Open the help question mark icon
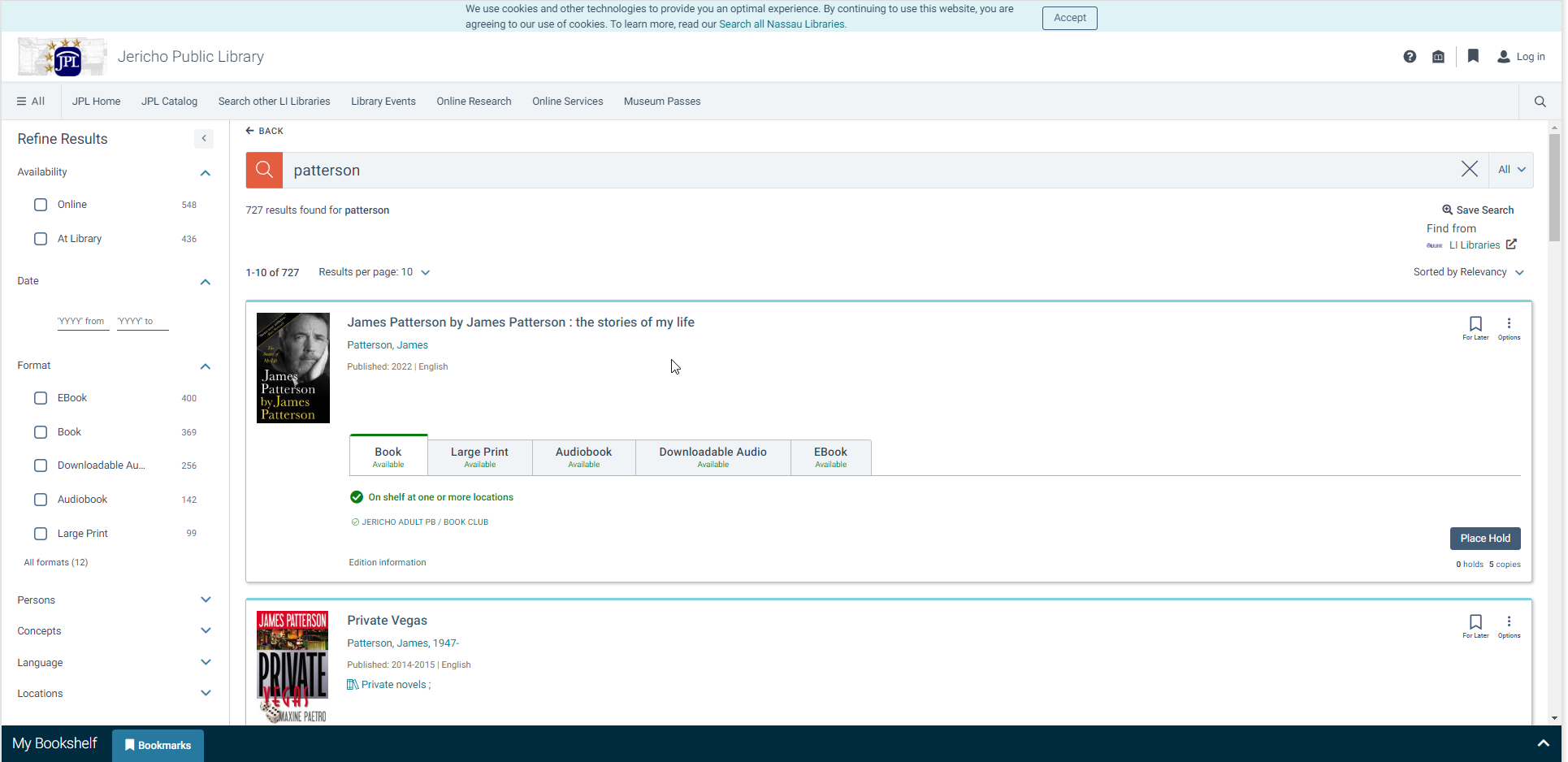 tap(1410, 57)
